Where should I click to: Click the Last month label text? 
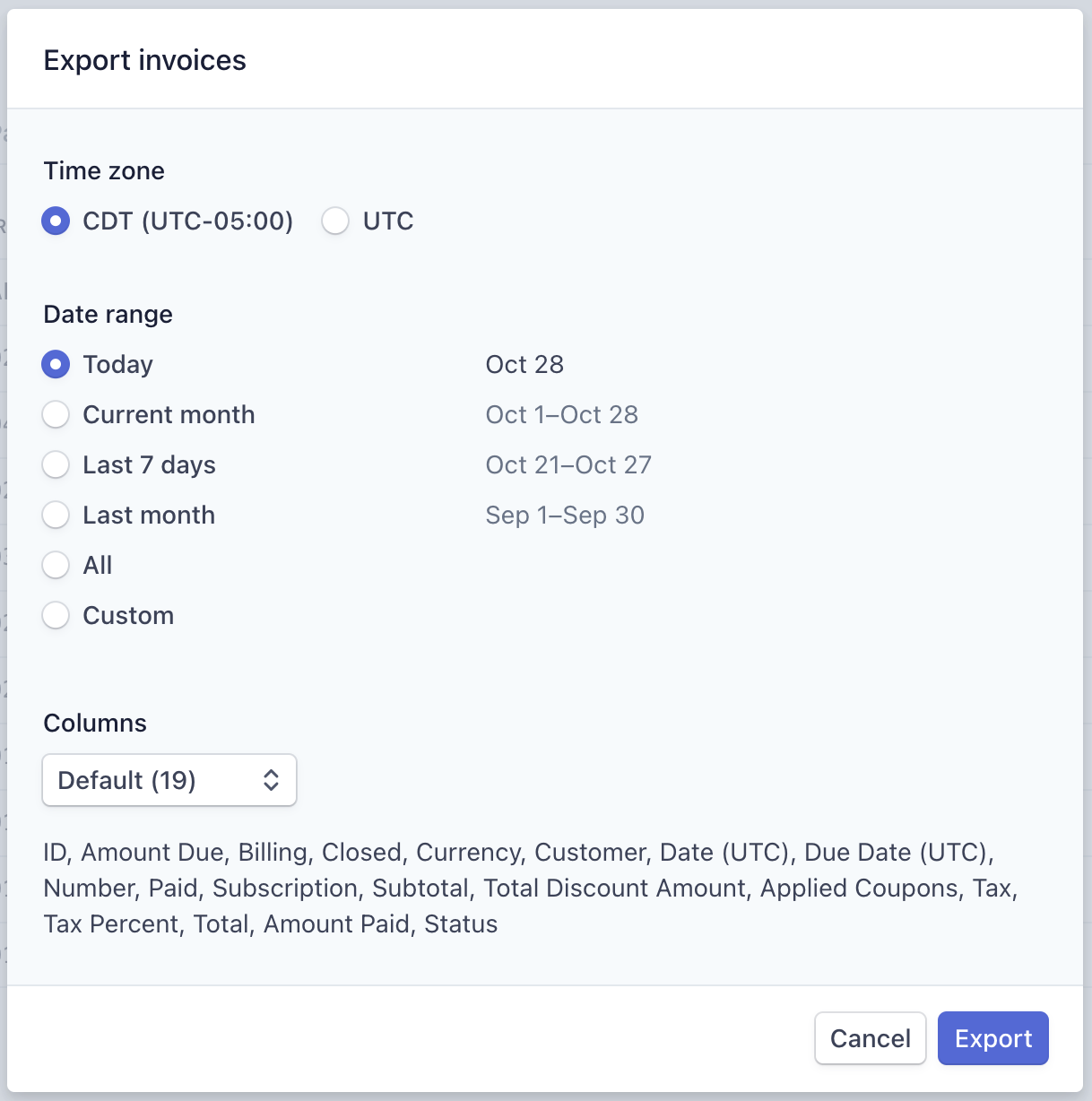click(149, 515)
